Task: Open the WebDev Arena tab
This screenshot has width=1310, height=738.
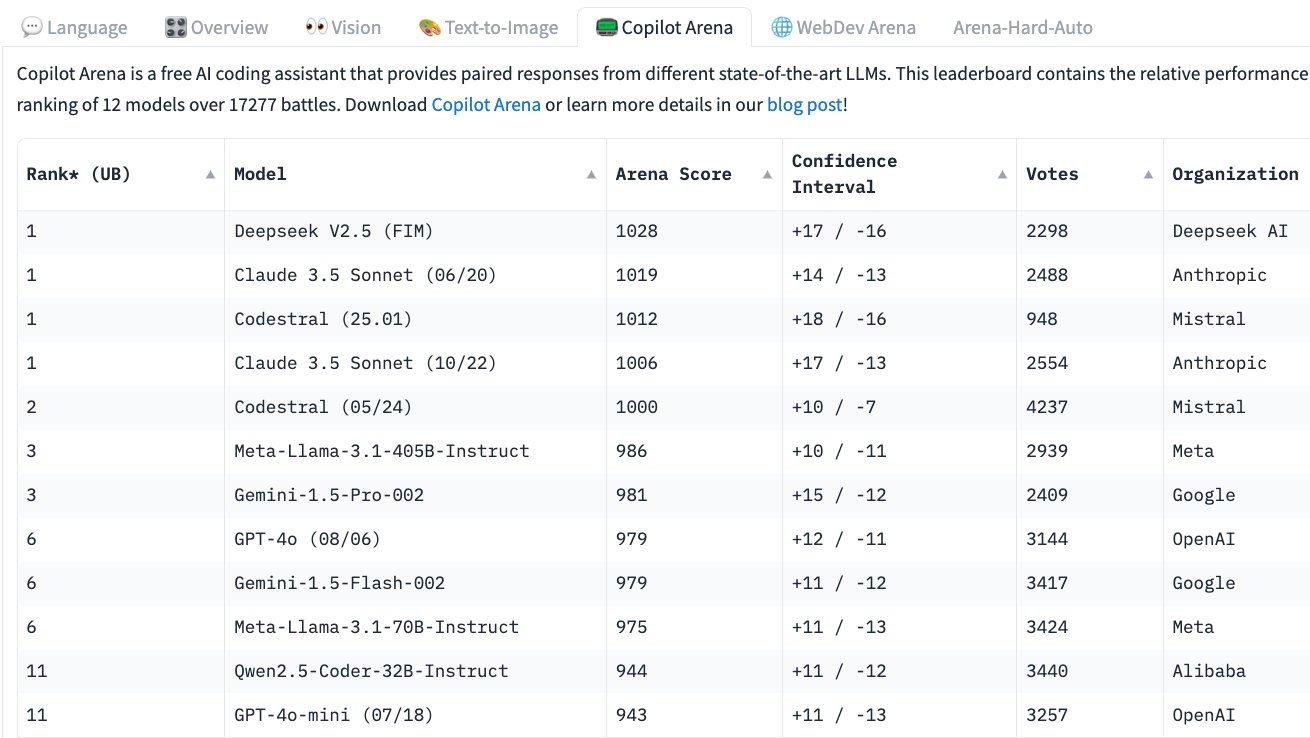Action: [843, 27]
